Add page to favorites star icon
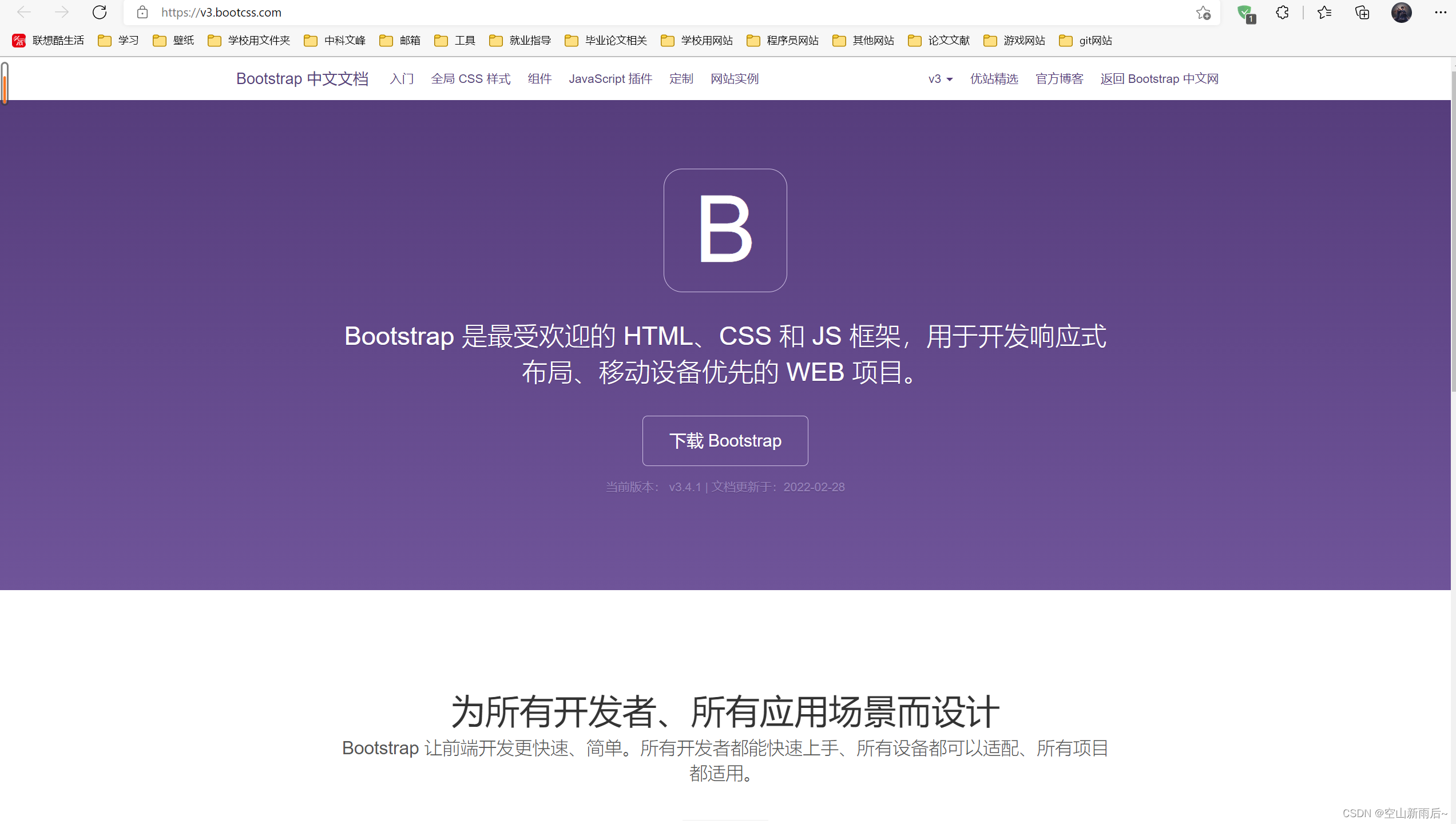This screenshot has width=1456, height=824. pyautogui.click(x=1203, y=13)
